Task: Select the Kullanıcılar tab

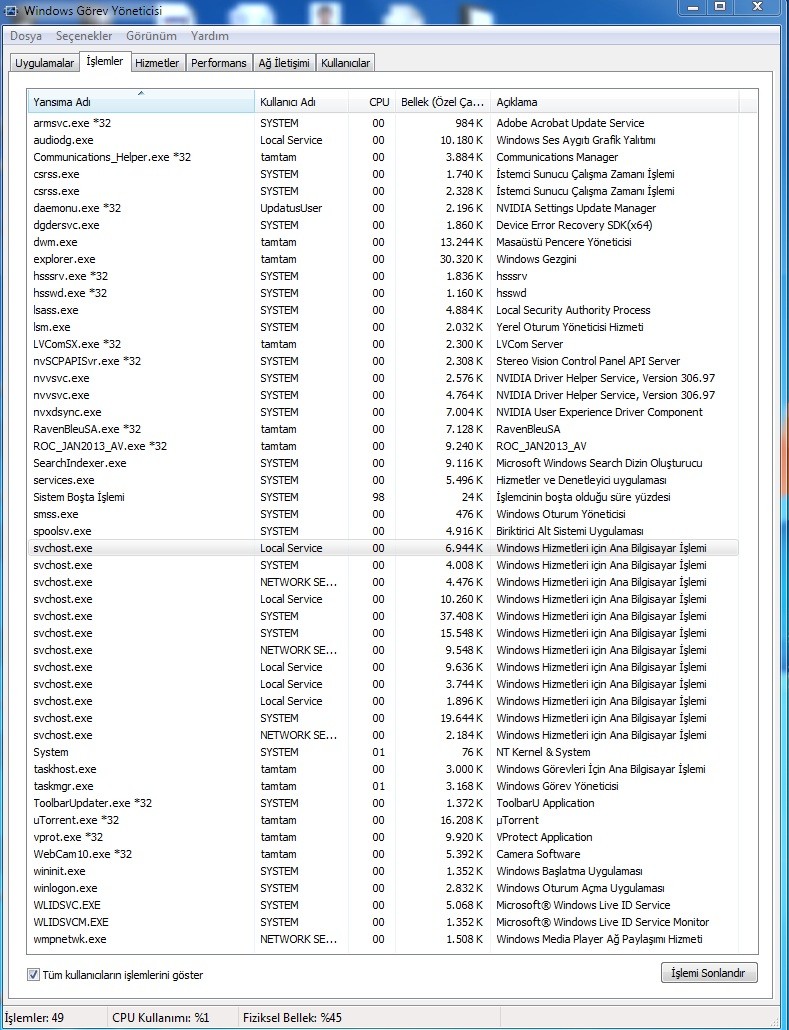Action: [345, 63]
